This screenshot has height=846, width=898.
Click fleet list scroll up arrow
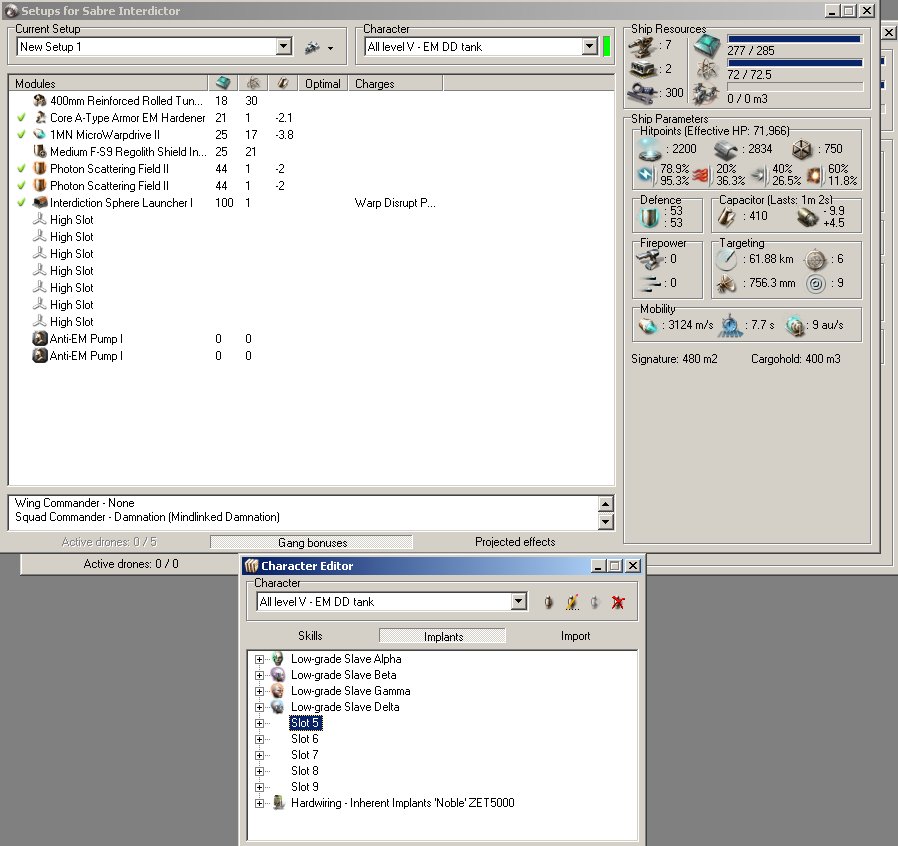[x=605, y=504]
